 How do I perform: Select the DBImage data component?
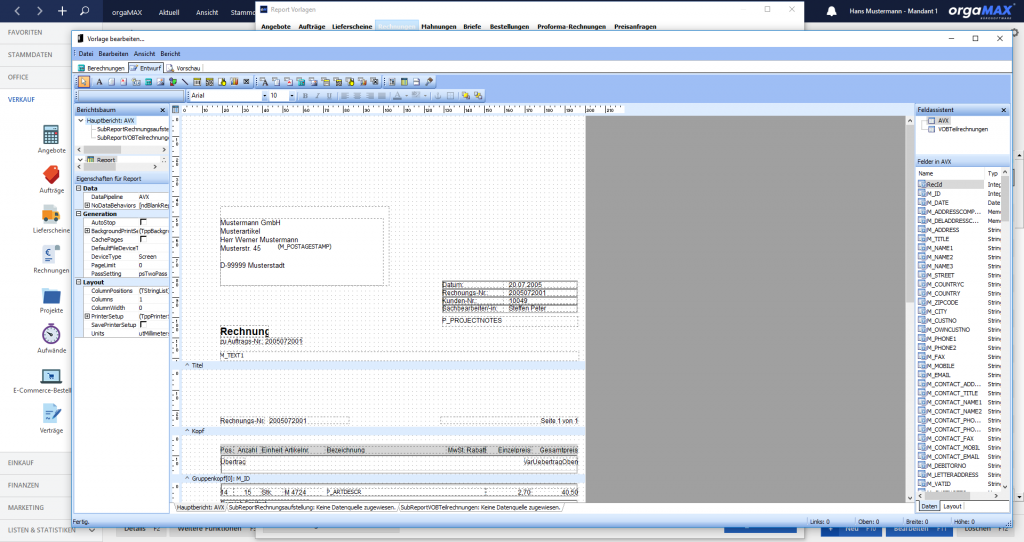click(313, 82)
